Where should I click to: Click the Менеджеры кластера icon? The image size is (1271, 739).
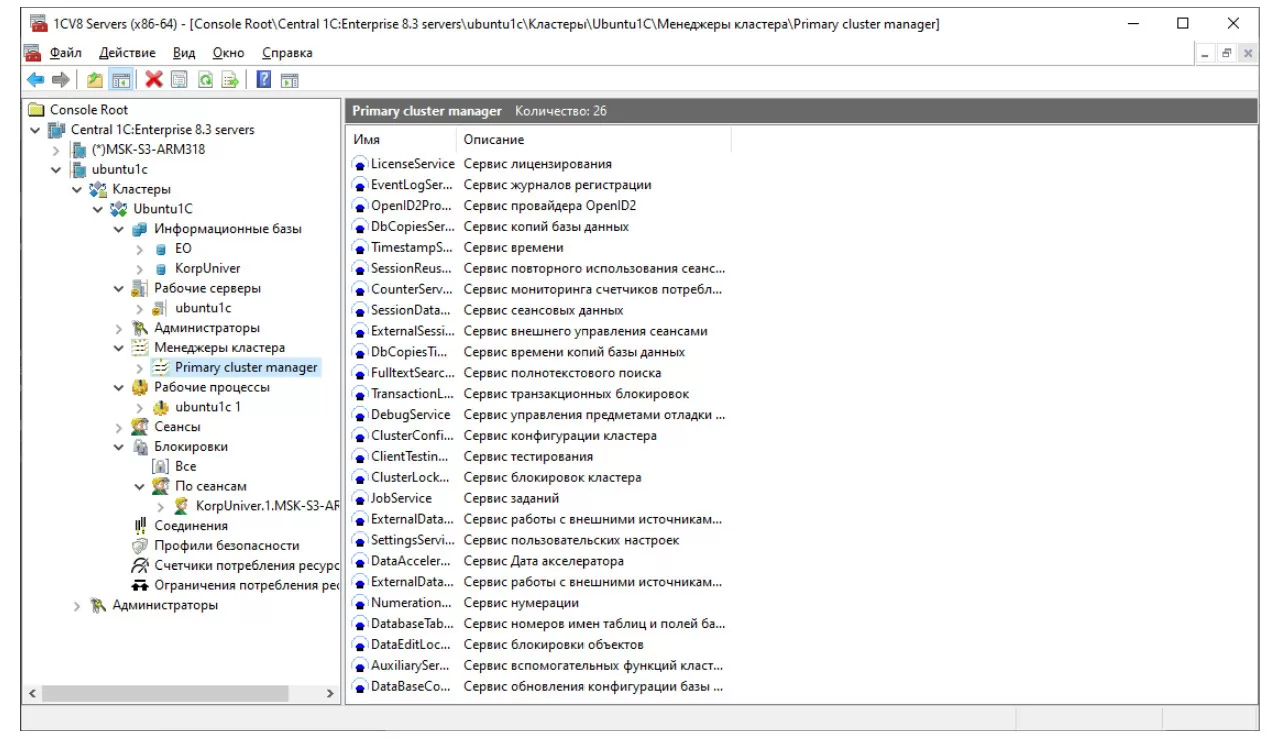[x=140, y=348]
